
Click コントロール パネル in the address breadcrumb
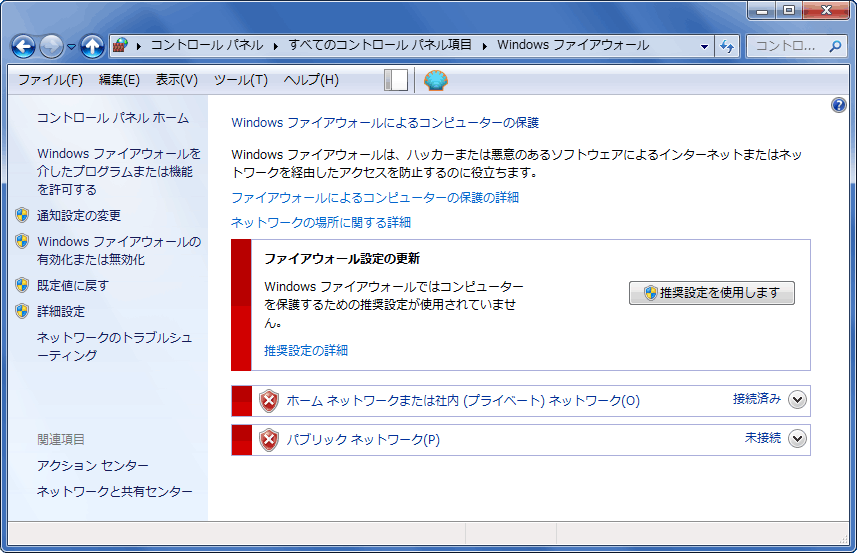207,45
